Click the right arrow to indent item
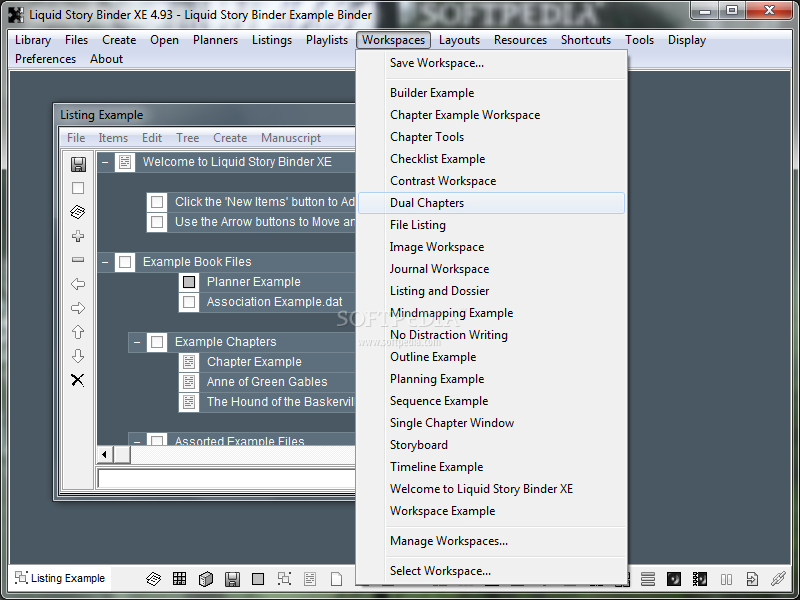 tap(78, 308)
